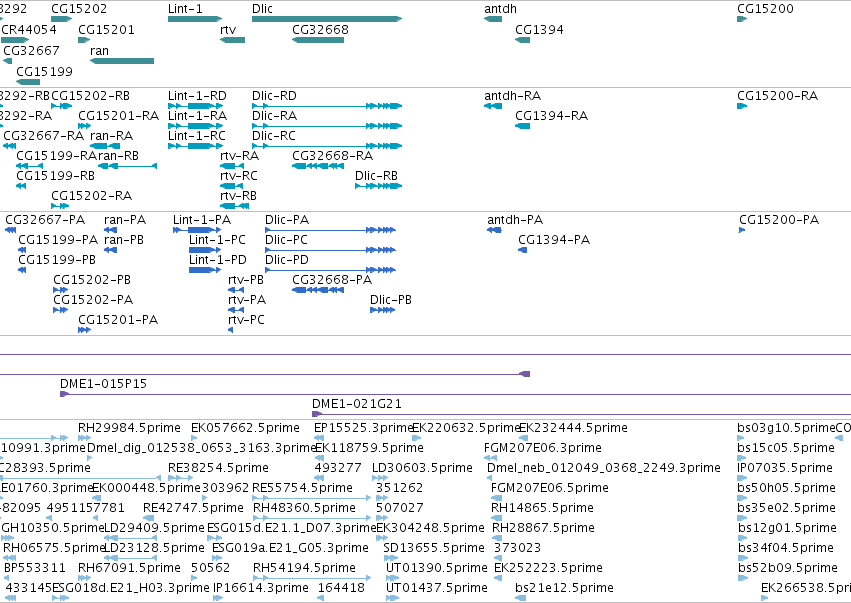851x603 pixels.
Task: Open protein CG1394-PA
Action: [x=554, y=240]
